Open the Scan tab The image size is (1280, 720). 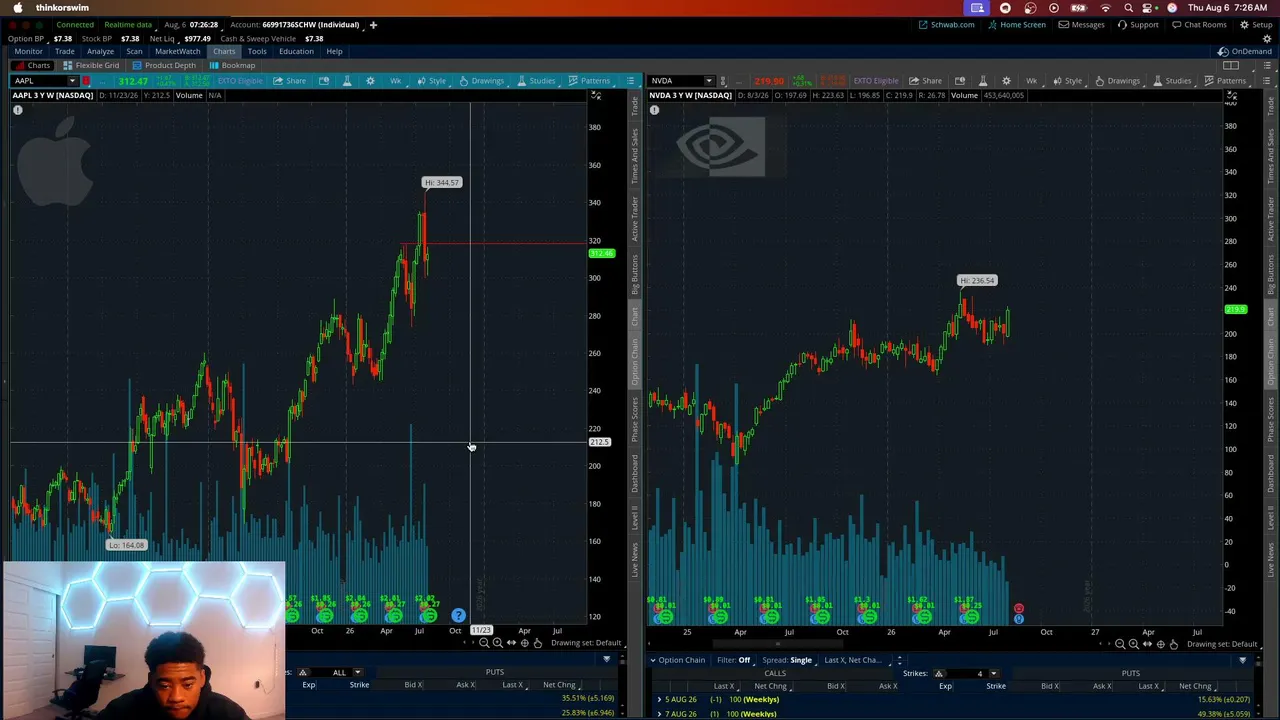[134, 51]
